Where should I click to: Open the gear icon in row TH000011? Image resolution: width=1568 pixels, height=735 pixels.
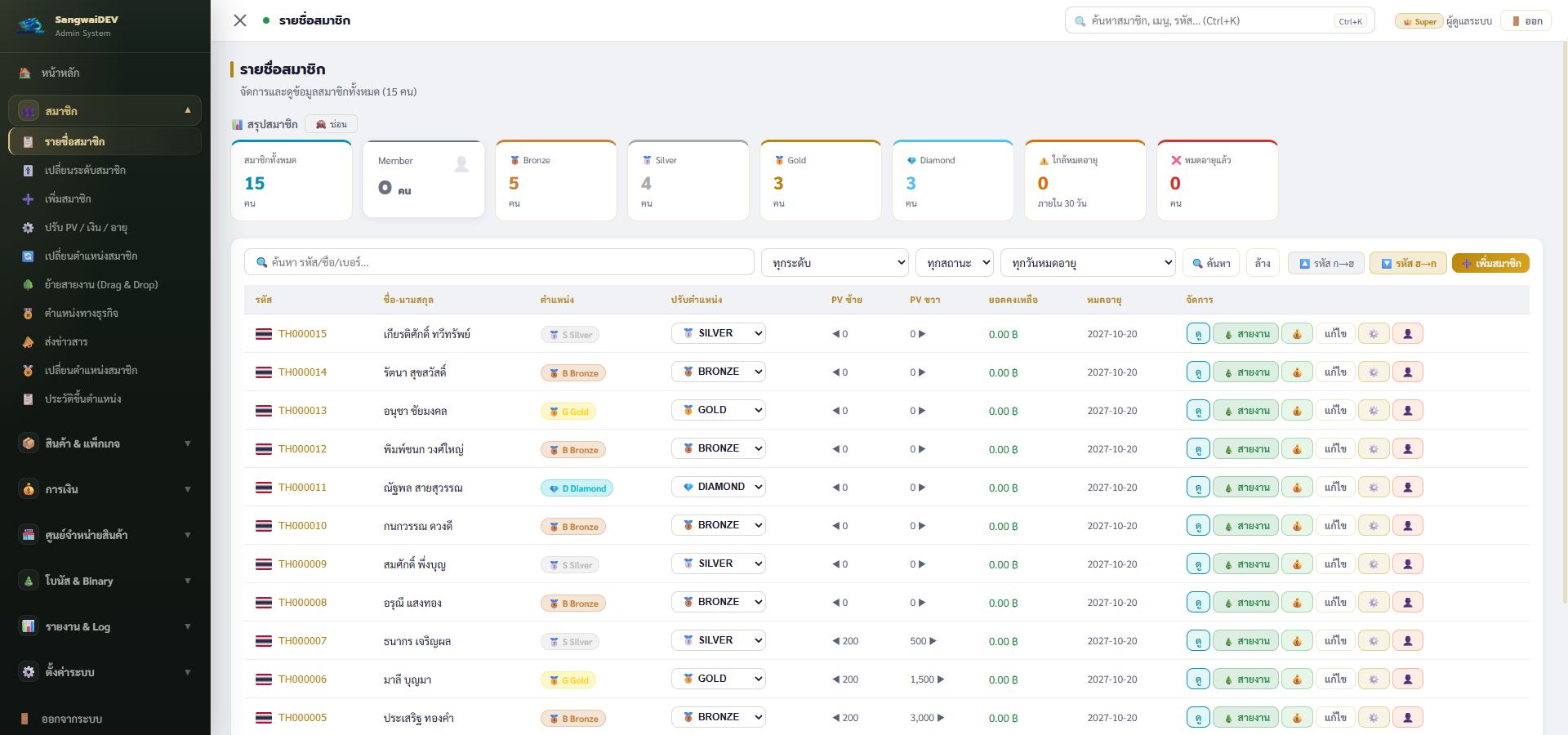pyautogui.click(x=1374, y=488)
